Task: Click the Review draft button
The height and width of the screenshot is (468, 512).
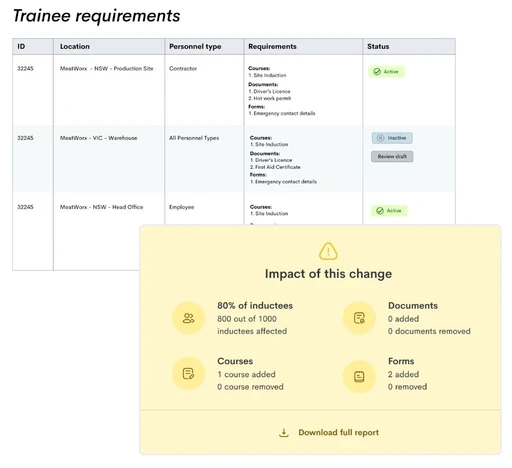Action: [392, 156]
